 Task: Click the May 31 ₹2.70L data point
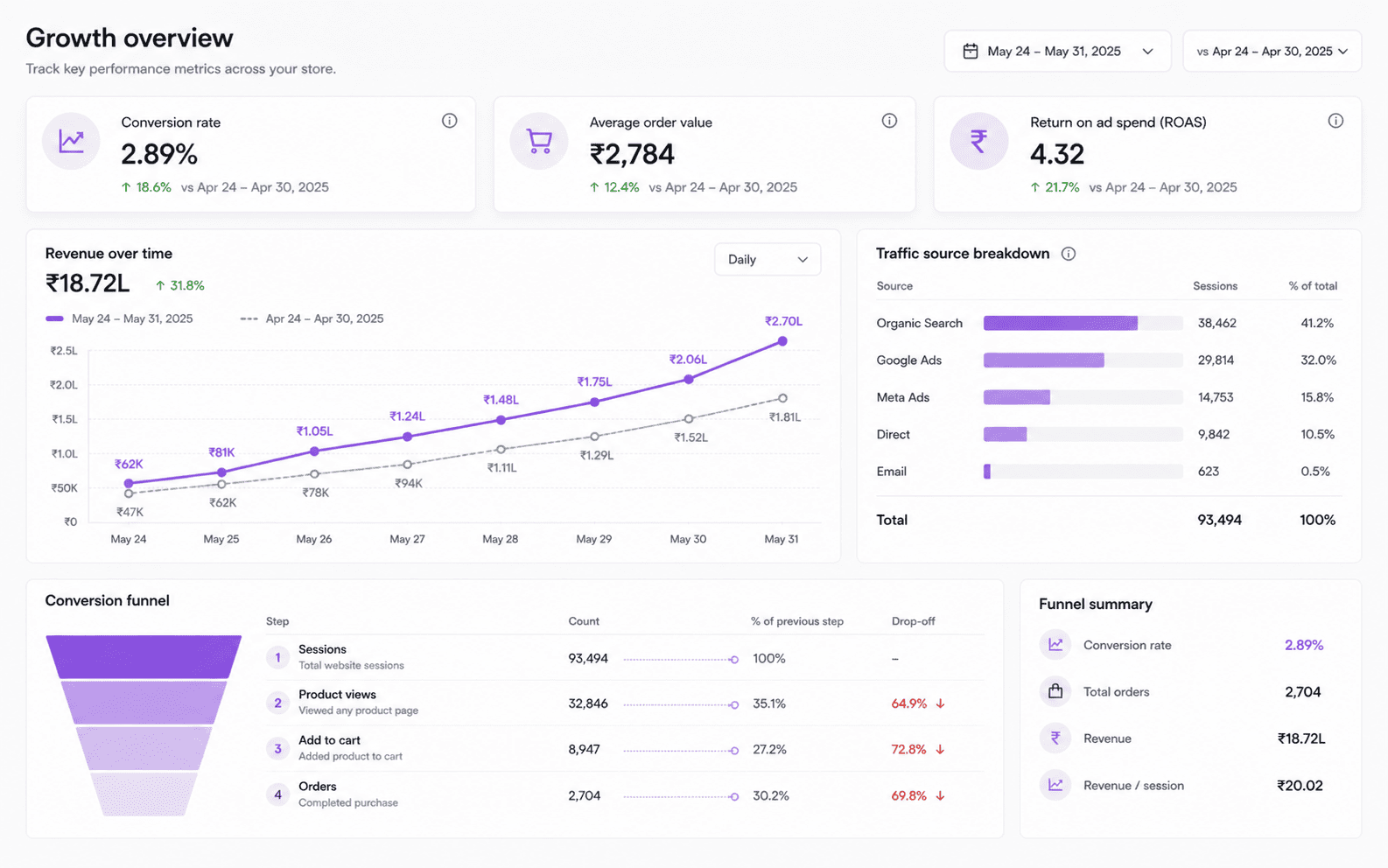tap(782, 341)
